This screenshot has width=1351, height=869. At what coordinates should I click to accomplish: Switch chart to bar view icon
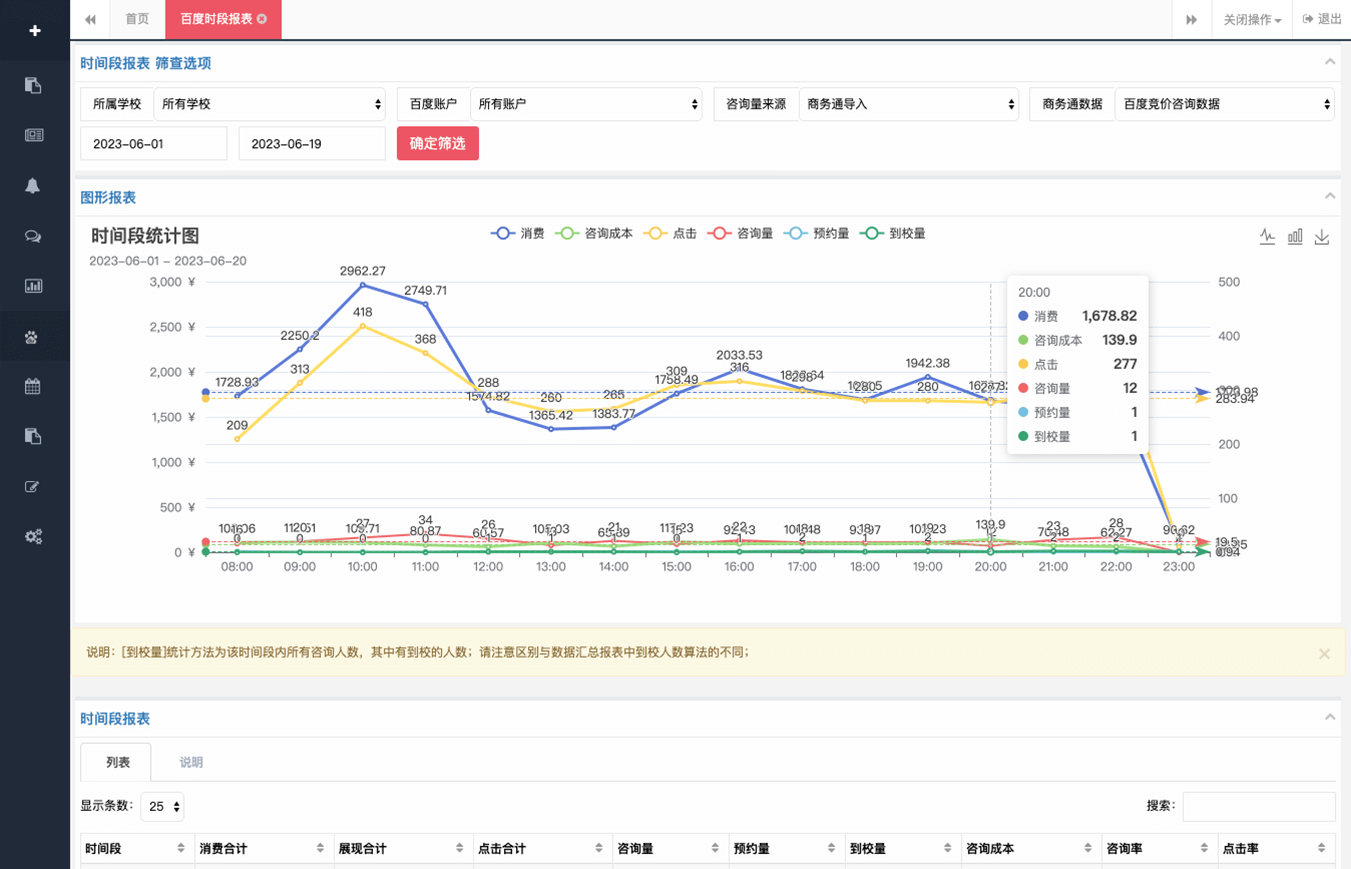(x=1295, y=237)
